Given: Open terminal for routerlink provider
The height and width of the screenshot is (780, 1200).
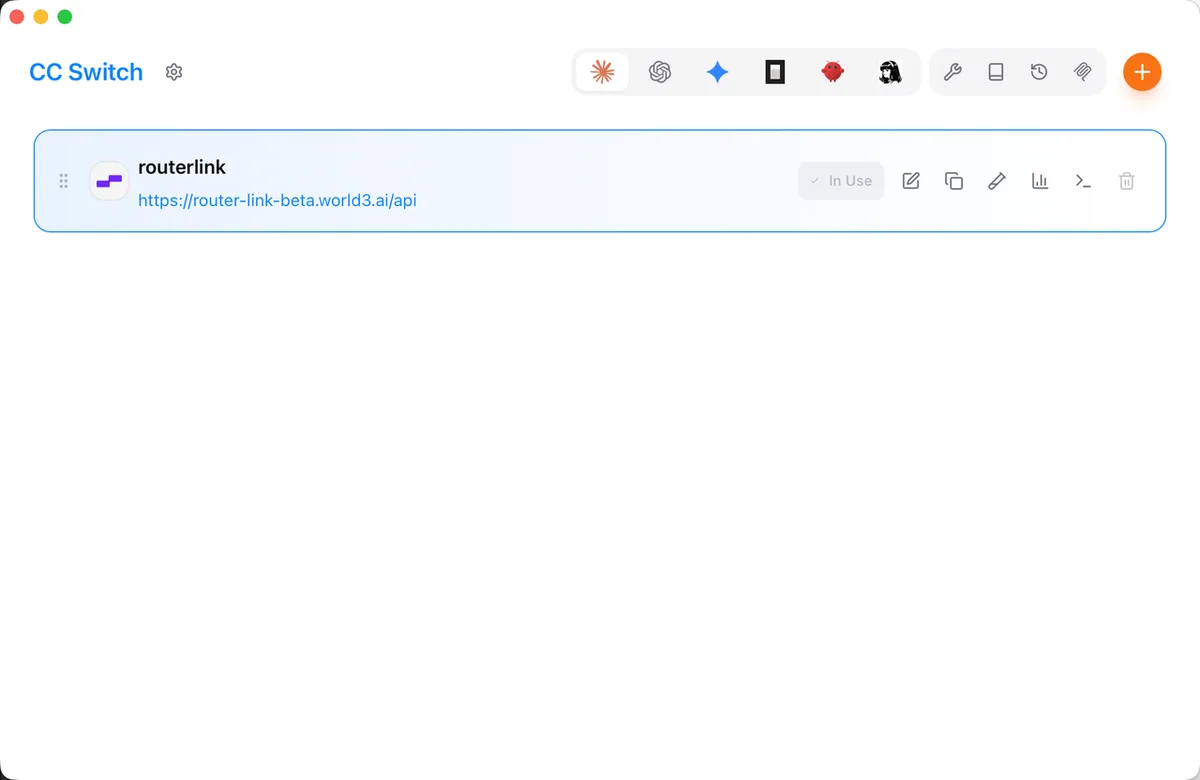Looking at the screenshot, I should (1083, 181).
